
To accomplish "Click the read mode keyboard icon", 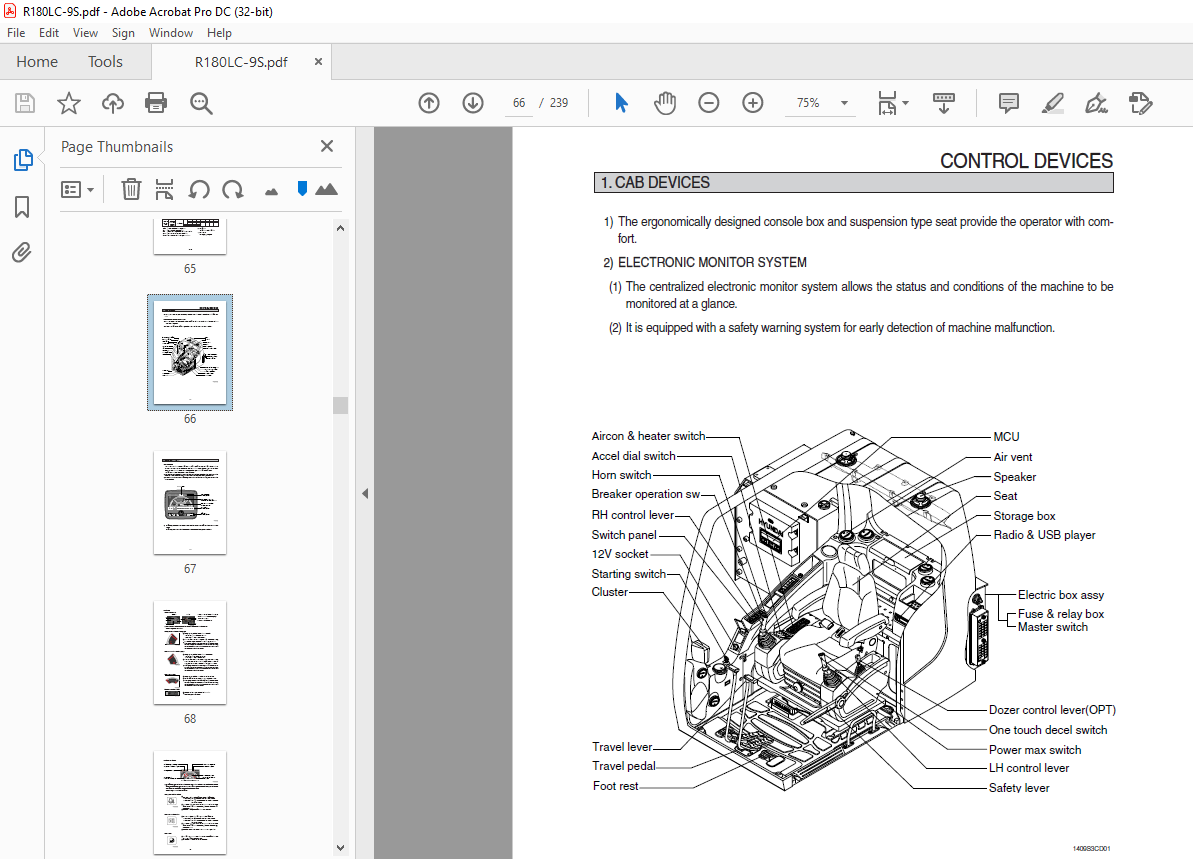I will point(943,103).
